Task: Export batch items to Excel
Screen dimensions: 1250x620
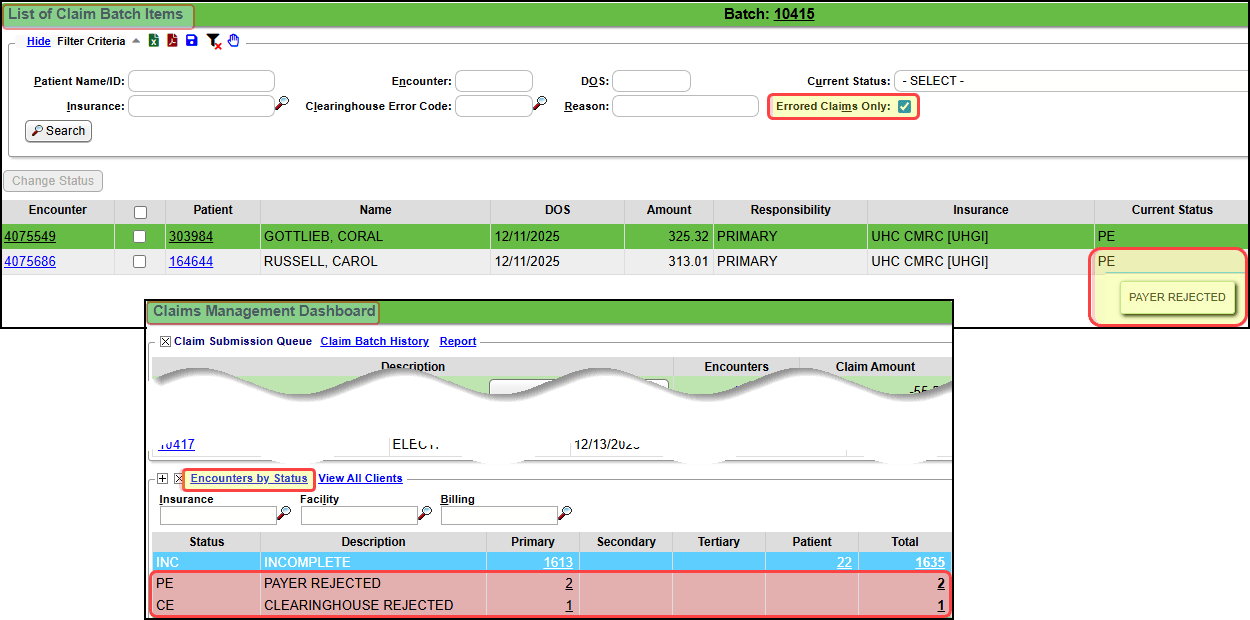Action: pyautogui.click(x=154, y=41)
